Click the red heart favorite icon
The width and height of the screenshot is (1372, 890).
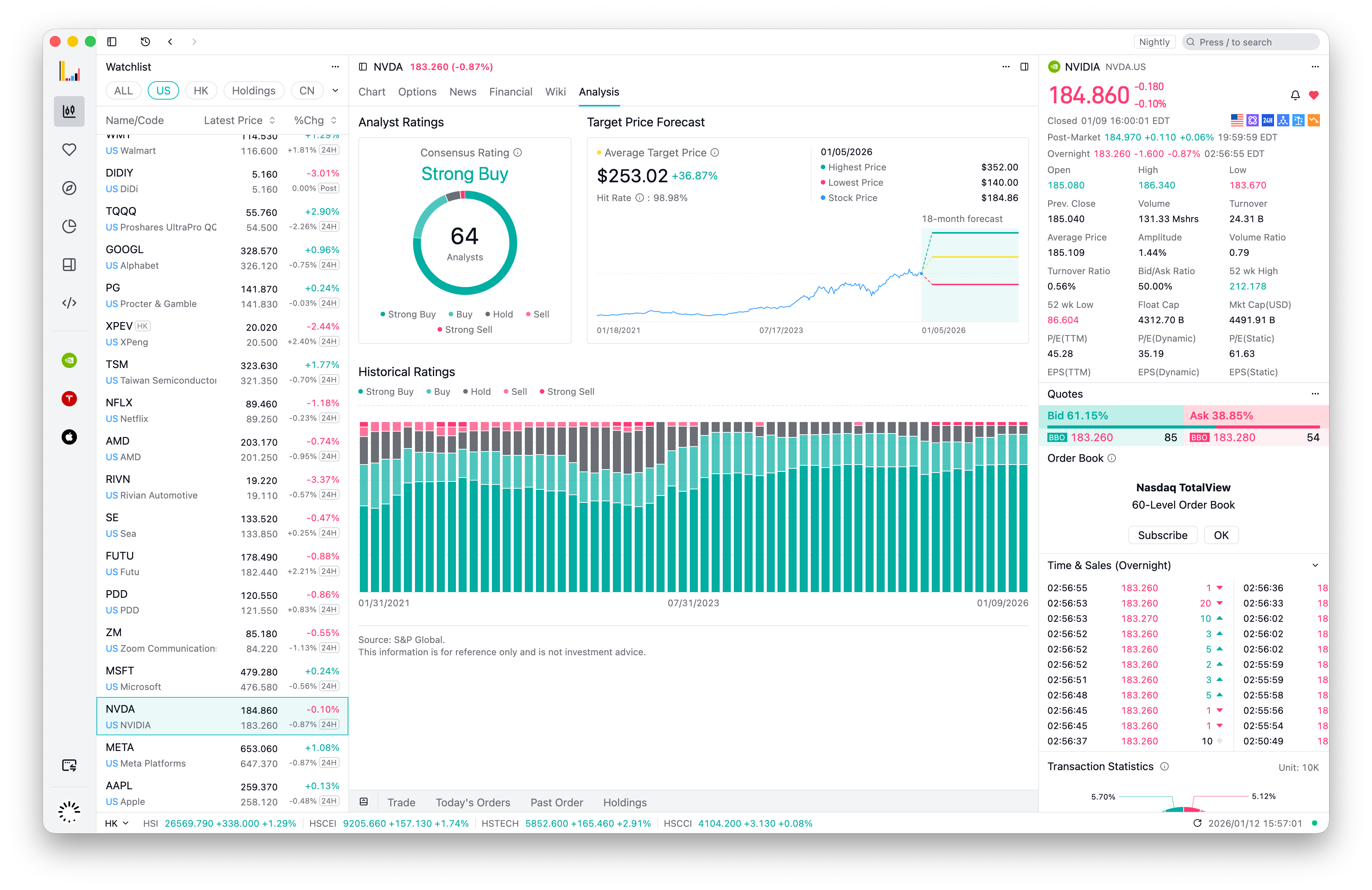pos(1314,95)
